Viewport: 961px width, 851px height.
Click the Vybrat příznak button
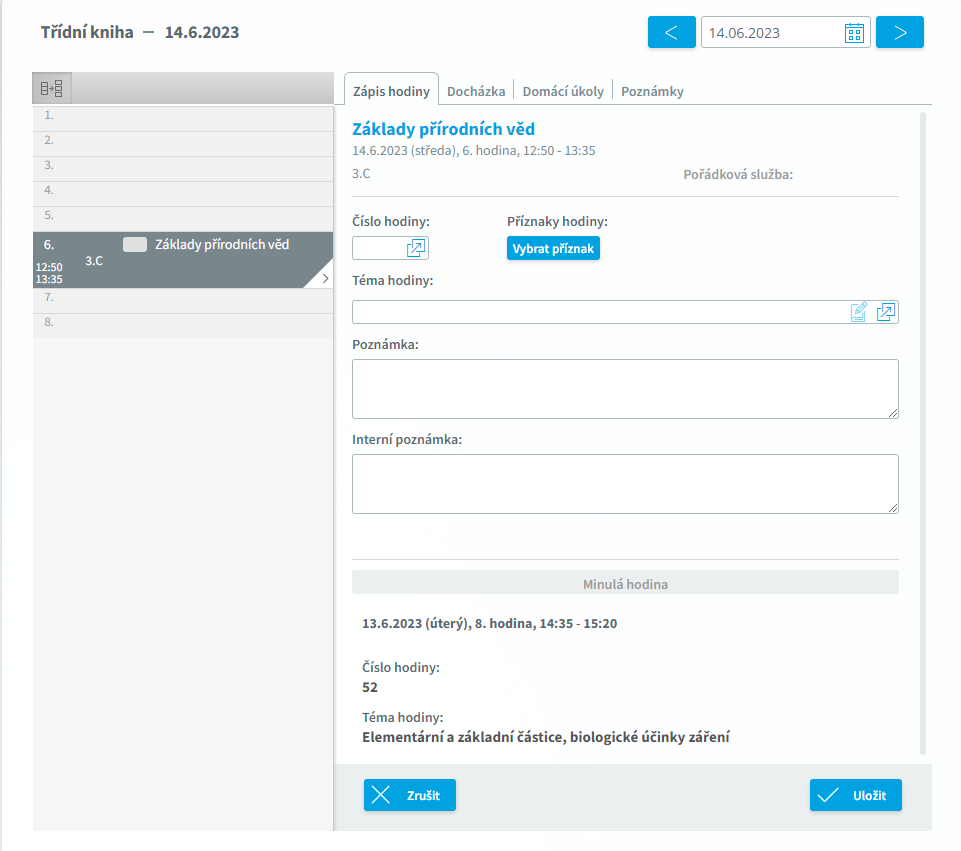[x=553, y=248]
